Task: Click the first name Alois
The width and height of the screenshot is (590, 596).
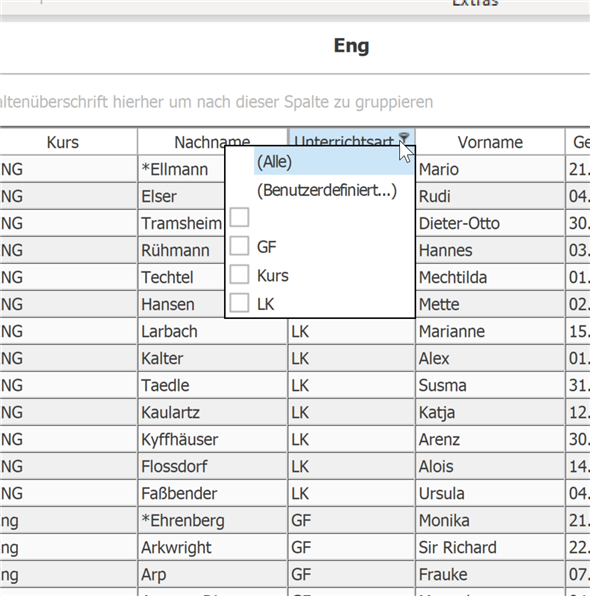Action: 436,466
